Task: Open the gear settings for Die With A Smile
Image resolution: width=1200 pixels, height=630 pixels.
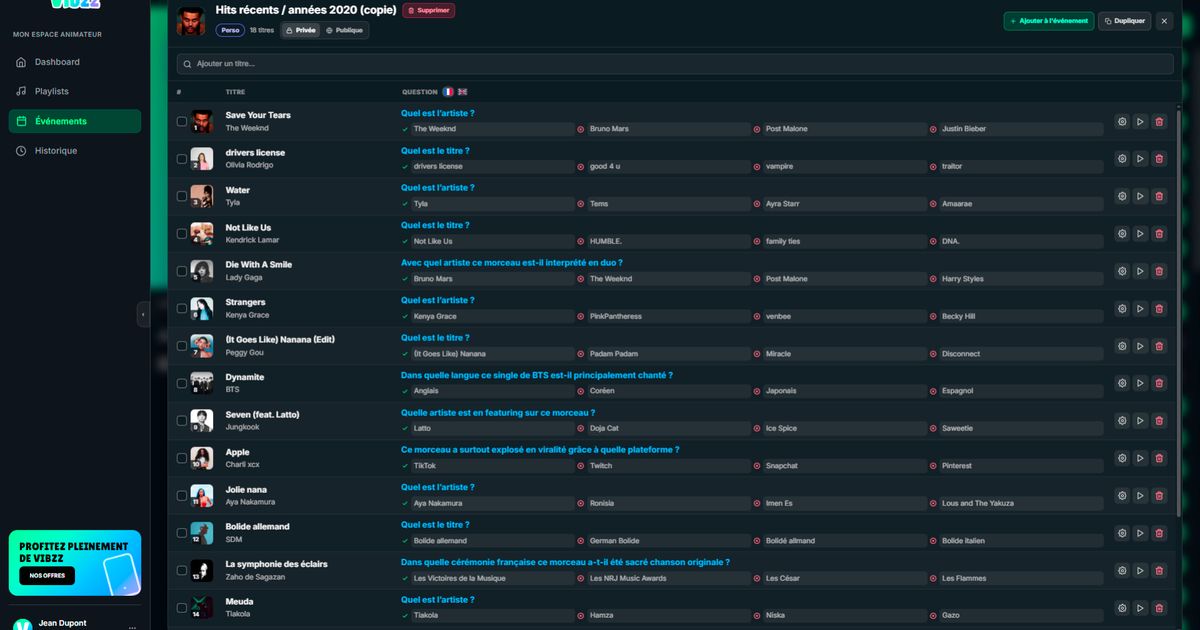Action: coord(1122,271)
